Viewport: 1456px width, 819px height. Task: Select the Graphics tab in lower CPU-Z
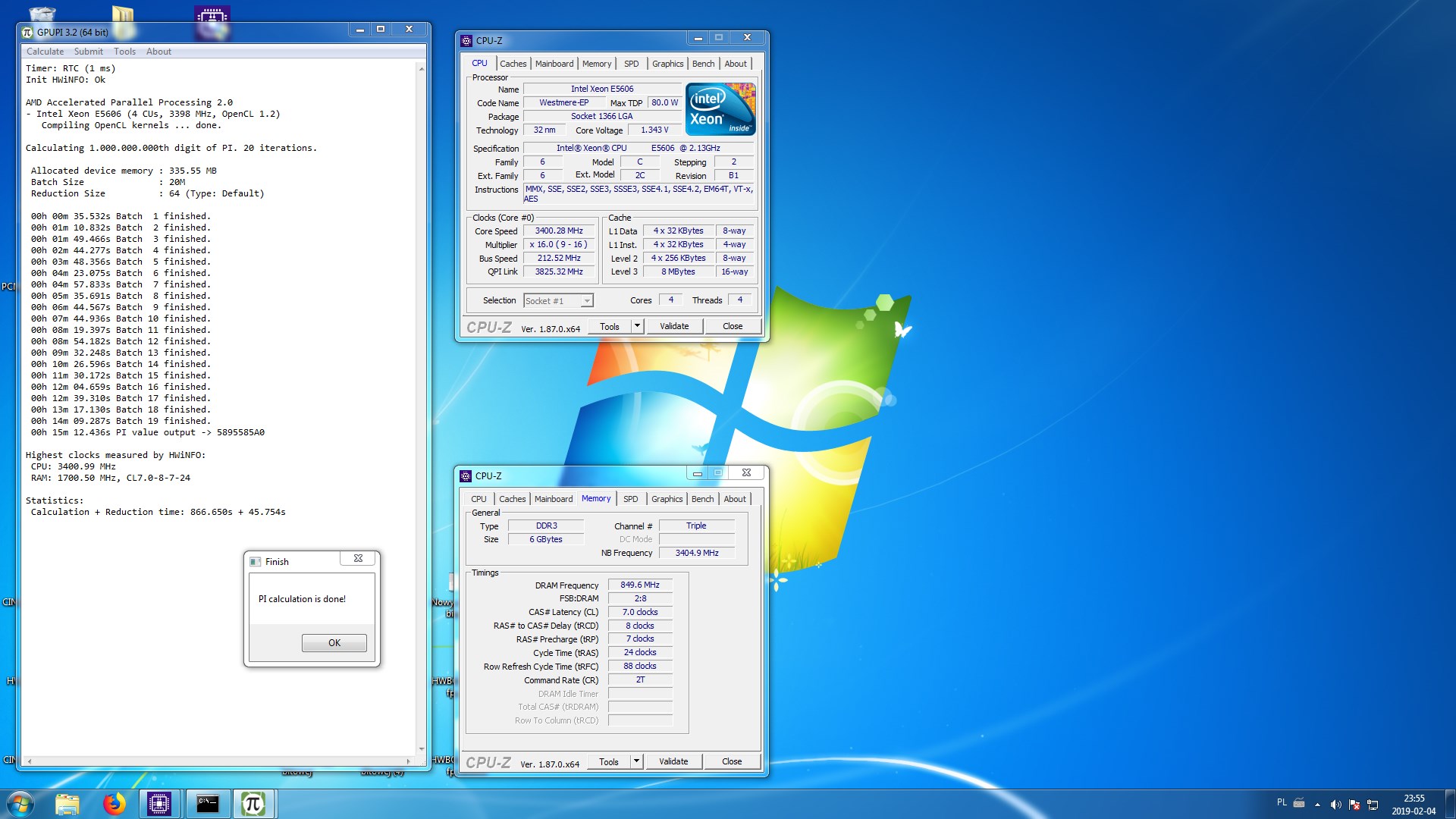point(667,499)
